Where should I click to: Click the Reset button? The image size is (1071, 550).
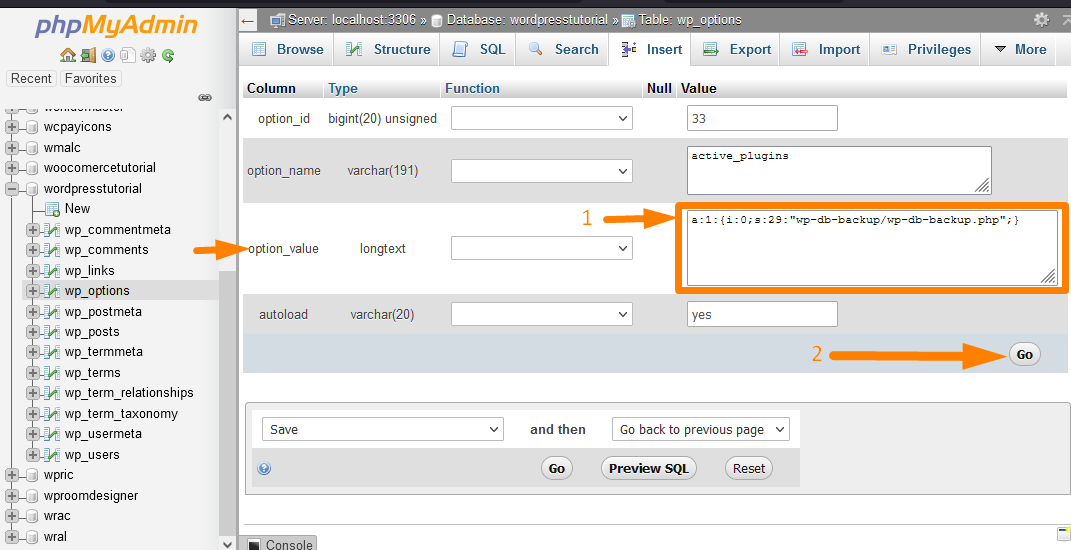[x=749, y=469]
